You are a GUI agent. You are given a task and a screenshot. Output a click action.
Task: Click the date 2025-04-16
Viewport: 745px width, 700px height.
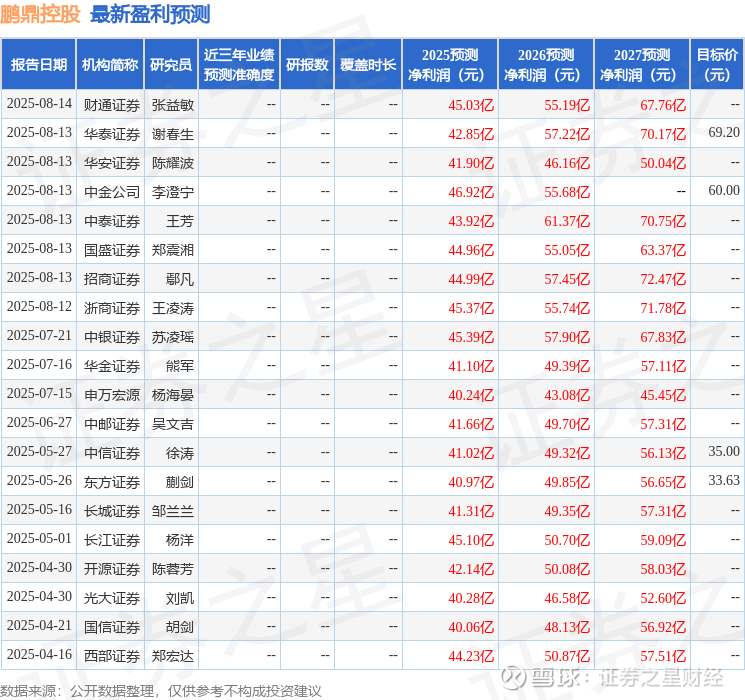39,654
